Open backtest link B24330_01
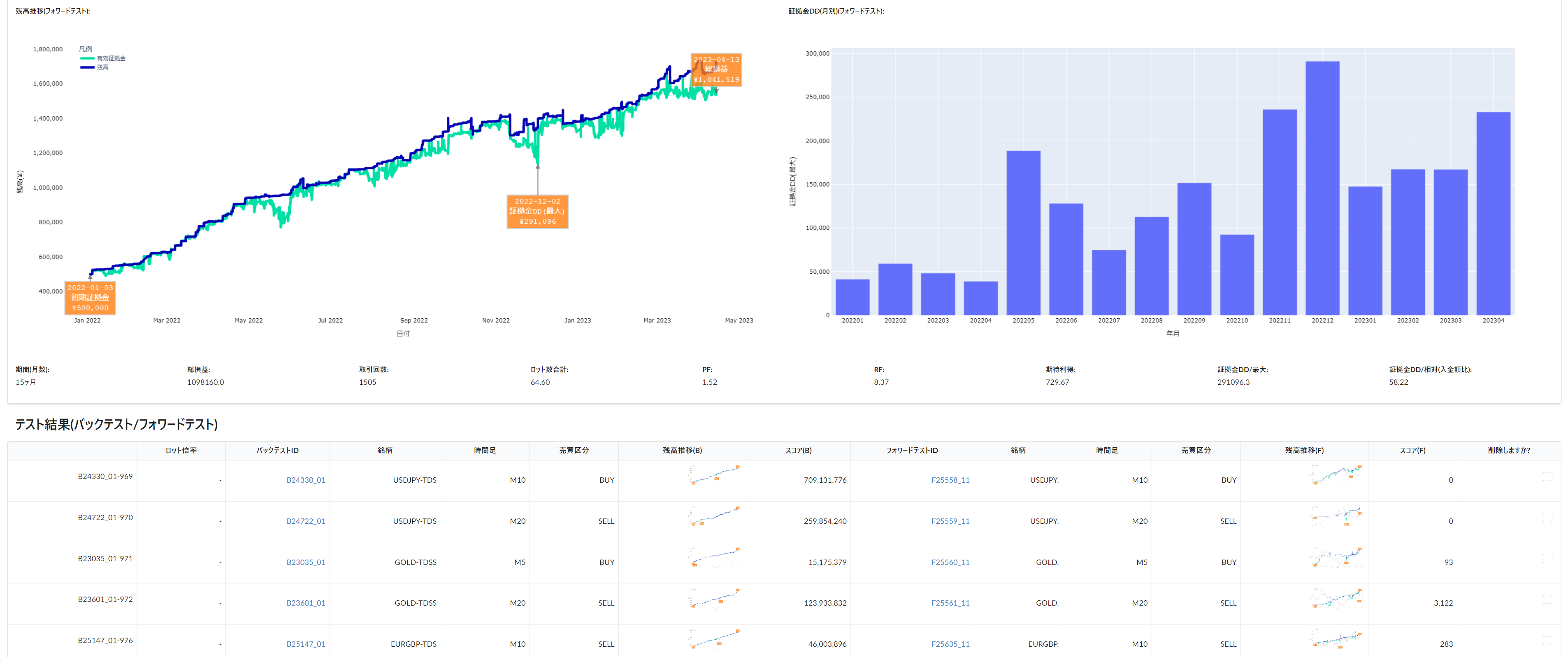Image resolution: width=1568 pixels, height=657 pixels. coord(306,480)
